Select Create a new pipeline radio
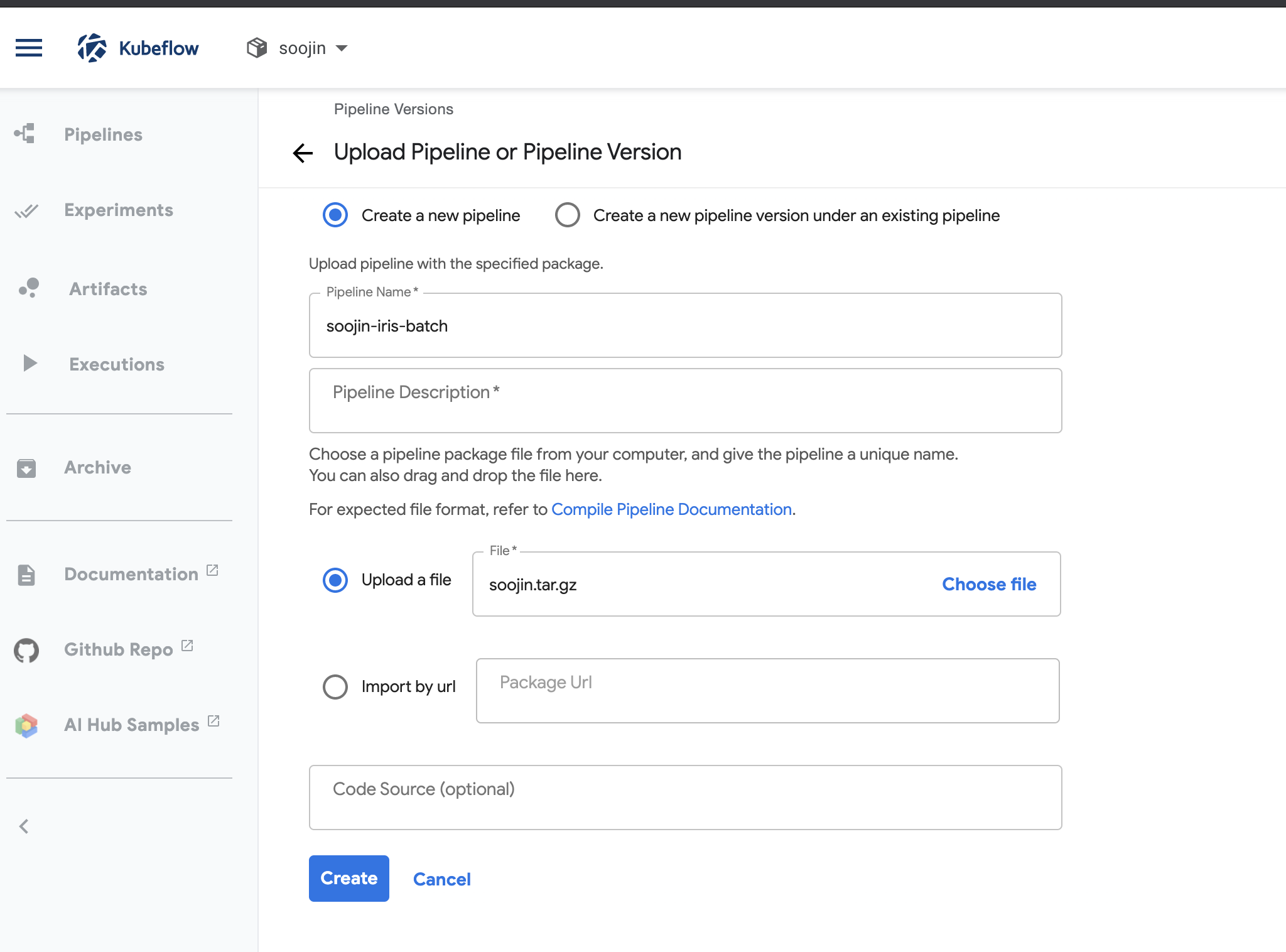 pos(335,215)
